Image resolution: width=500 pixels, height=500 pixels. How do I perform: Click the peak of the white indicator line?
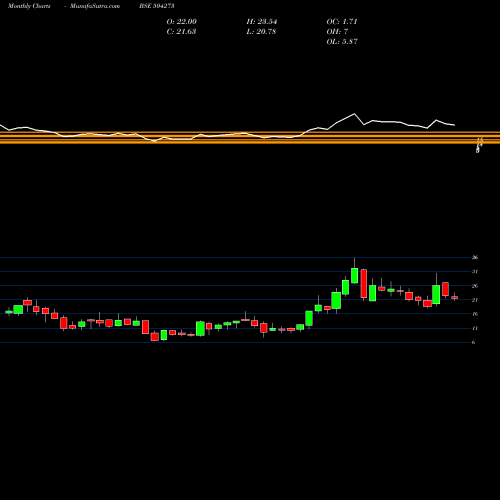click(354, 114)
